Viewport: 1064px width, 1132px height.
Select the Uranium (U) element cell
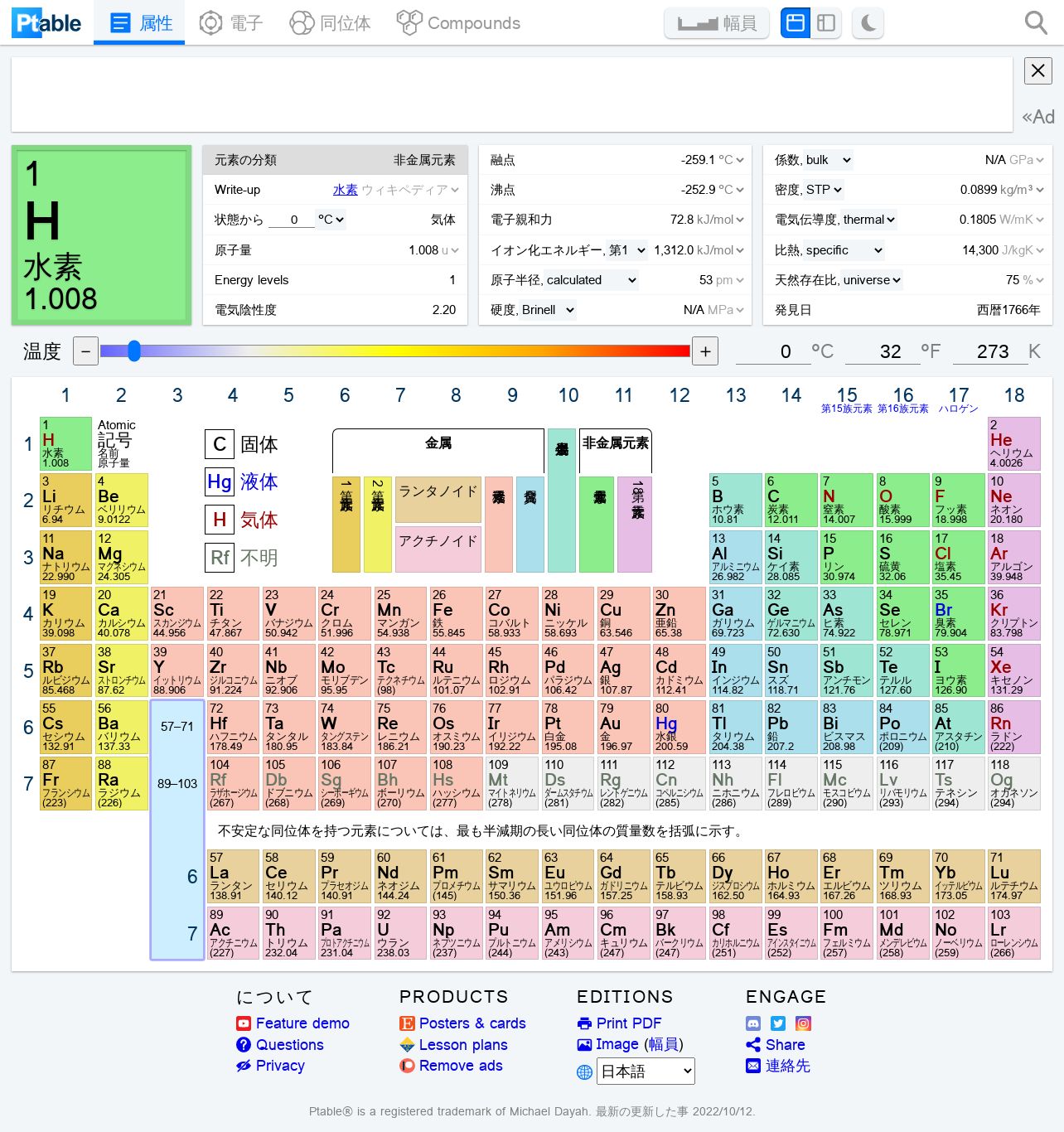(x=400, y=933)
